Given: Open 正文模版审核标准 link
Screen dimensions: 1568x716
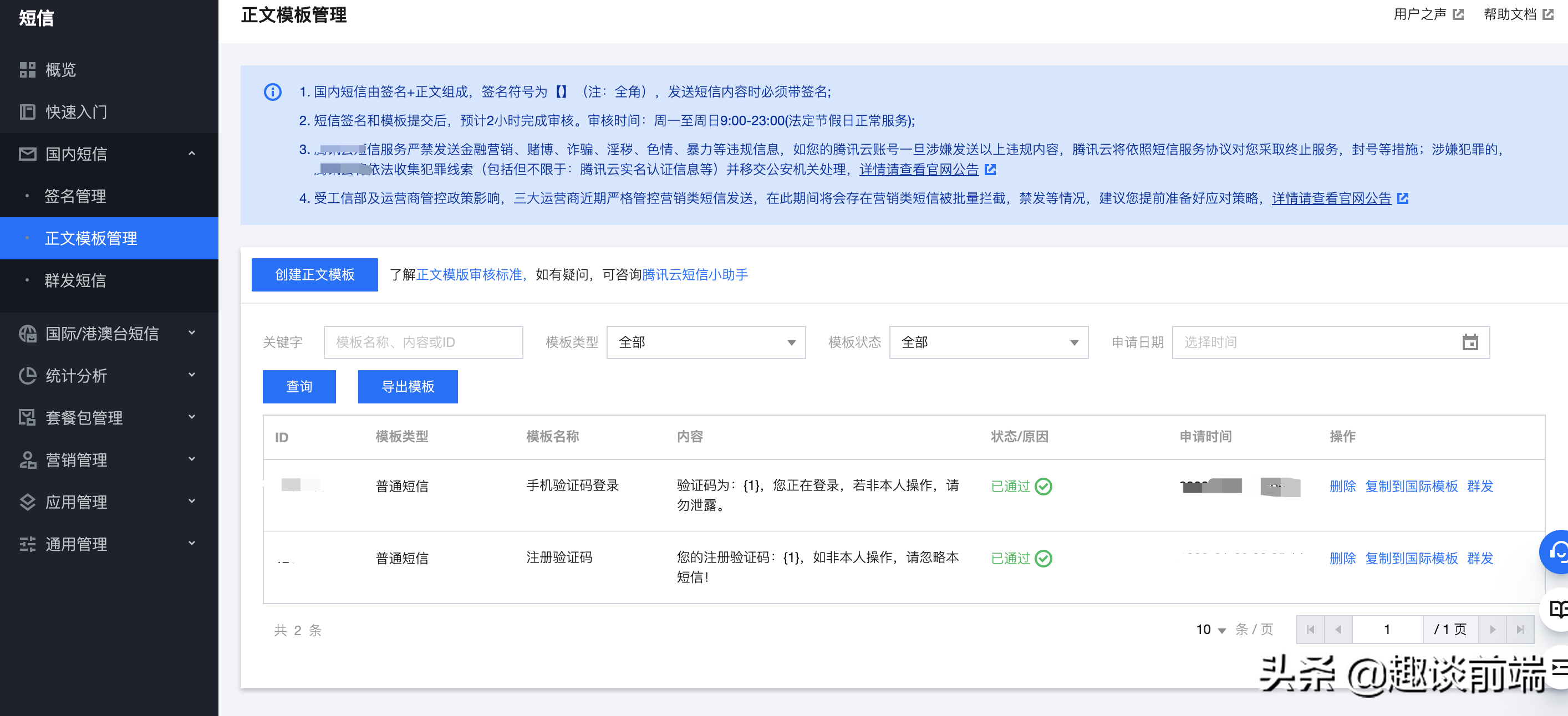Looking at the screenshot, I should point(469,275).
